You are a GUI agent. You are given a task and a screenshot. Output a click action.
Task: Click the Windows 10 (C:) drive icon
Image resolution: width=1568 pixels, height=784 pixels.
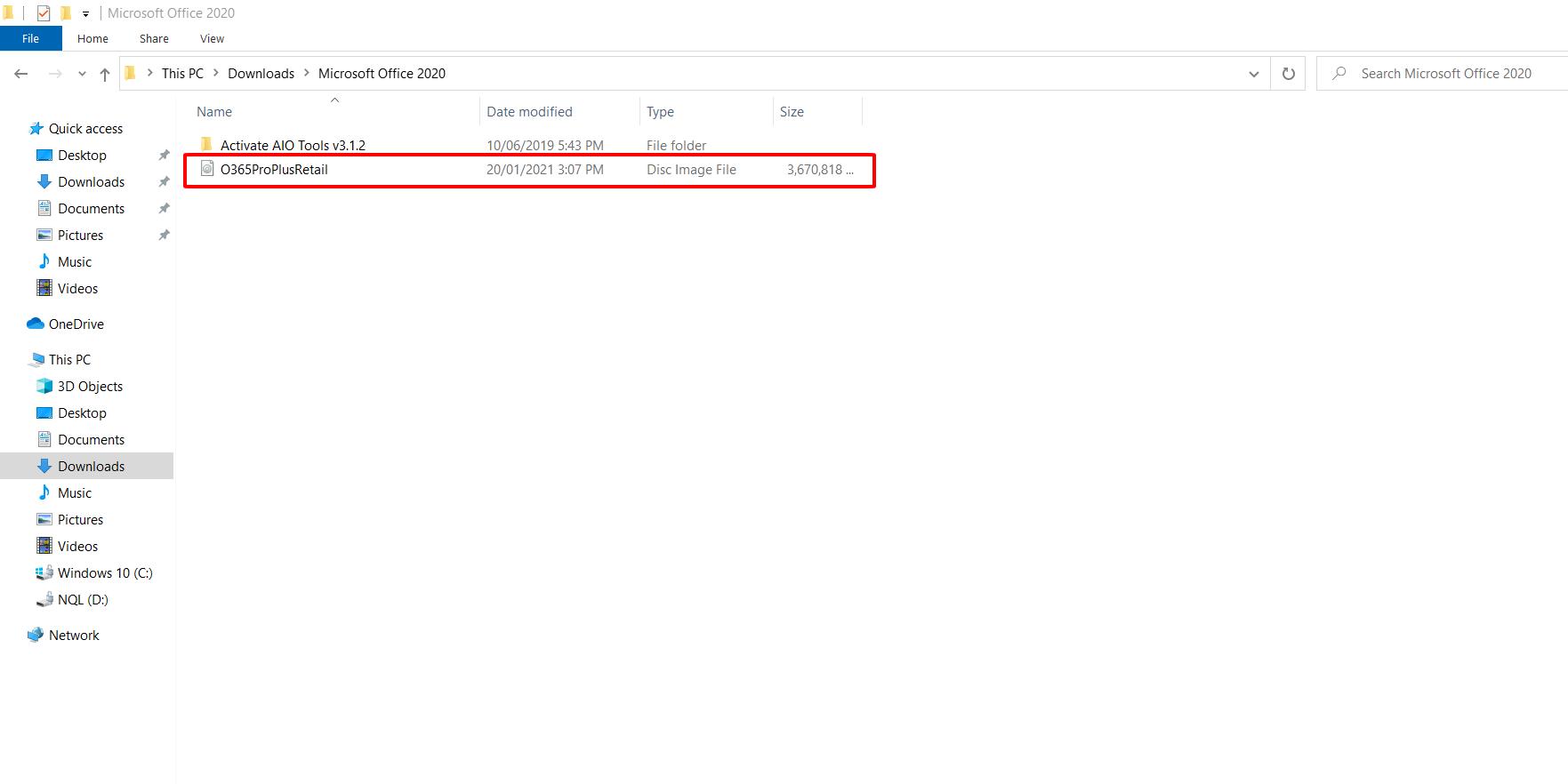(44, 572)
